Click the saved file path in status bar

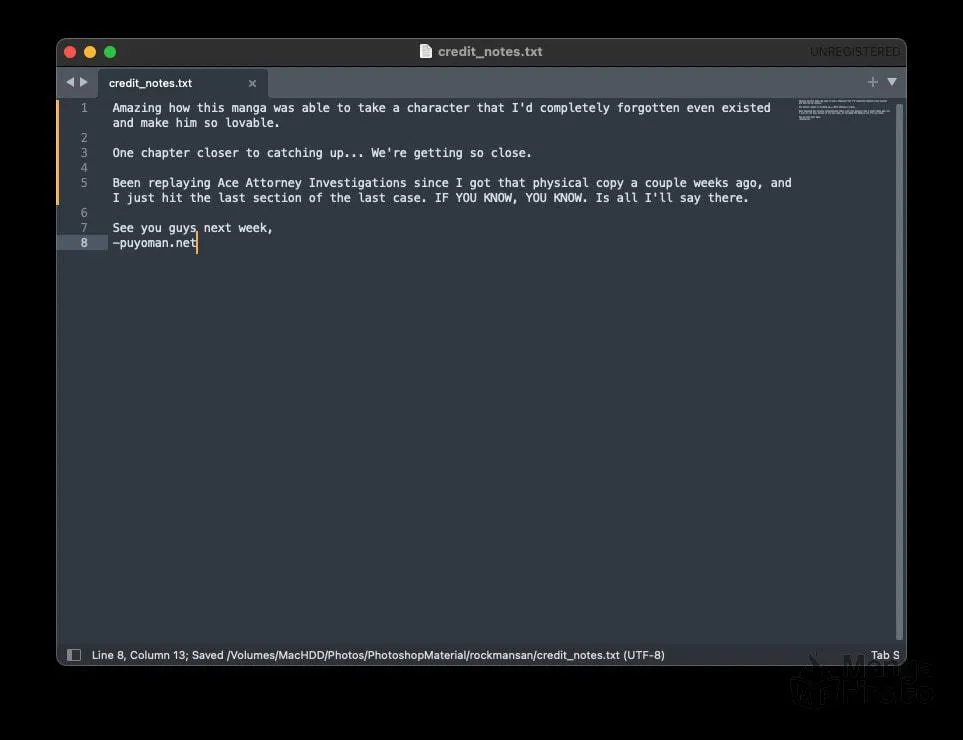coord(423,655)
